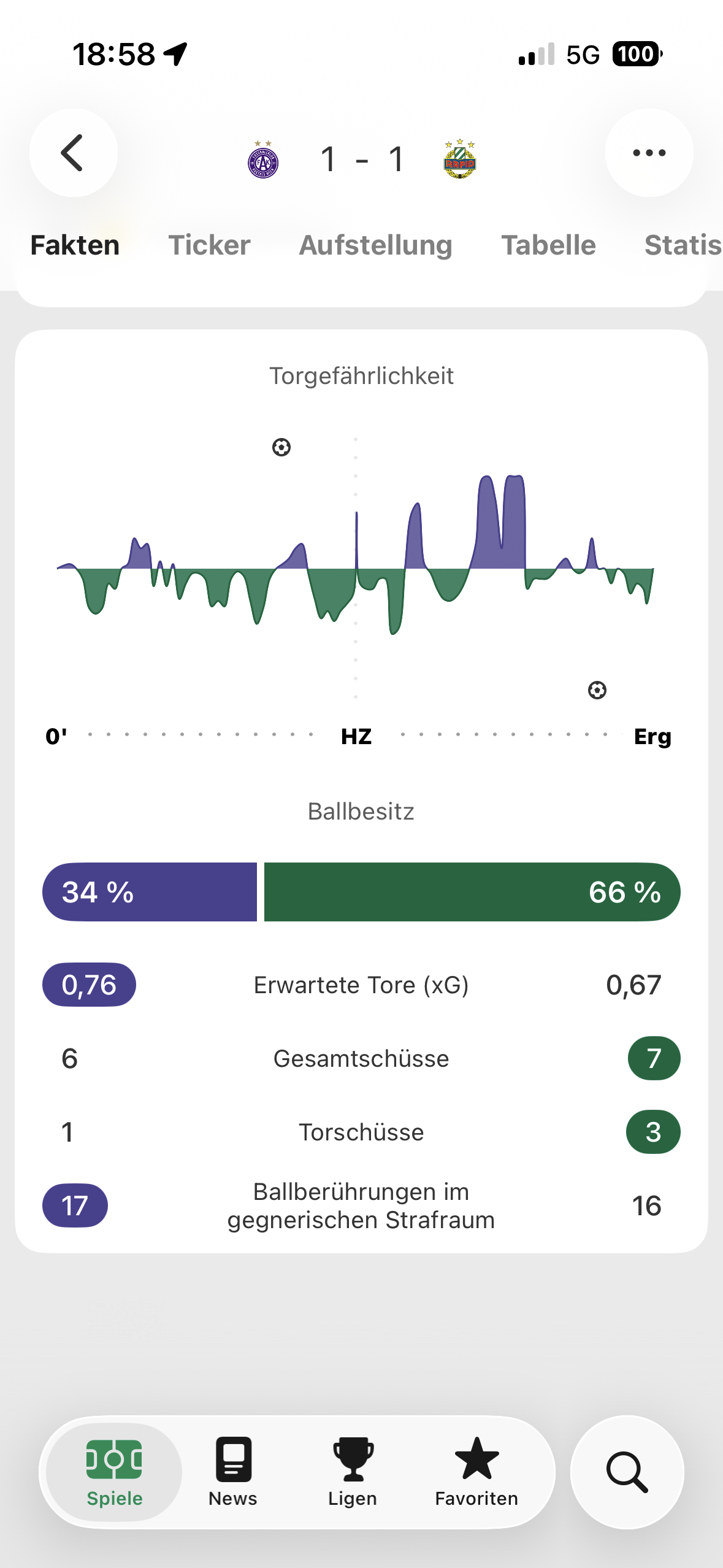Switch to the Ticker tab
Viewport: 723px width, 1568px height.
pos(209,245)
